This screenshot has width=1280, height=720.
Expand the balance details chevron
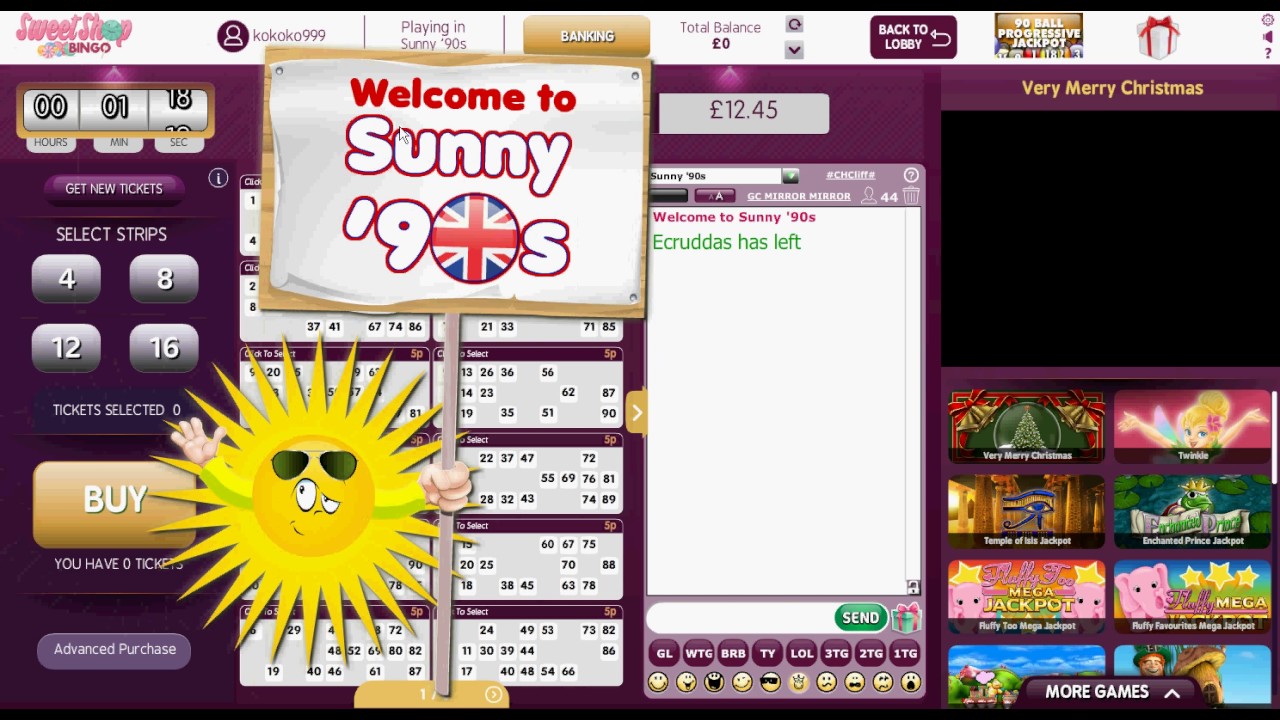pyautogui.click(x=794, y=50)
